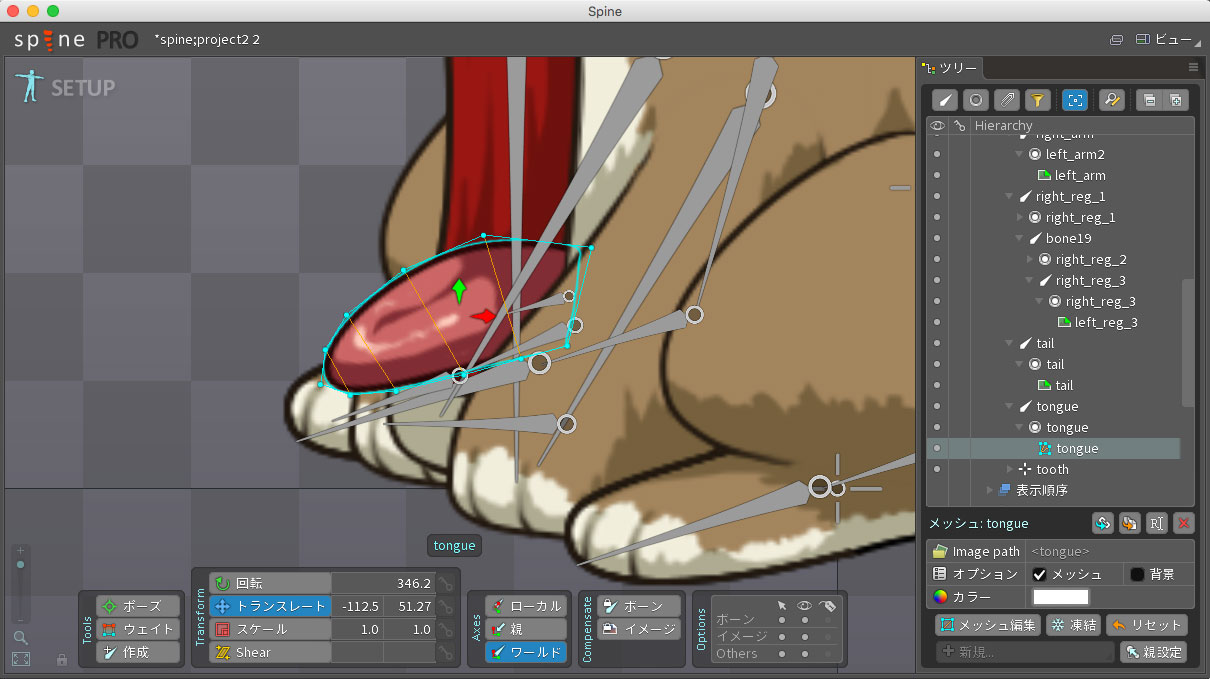
Task: Expand the right_reg_1 slot
Action: (x=1020, y=217)
